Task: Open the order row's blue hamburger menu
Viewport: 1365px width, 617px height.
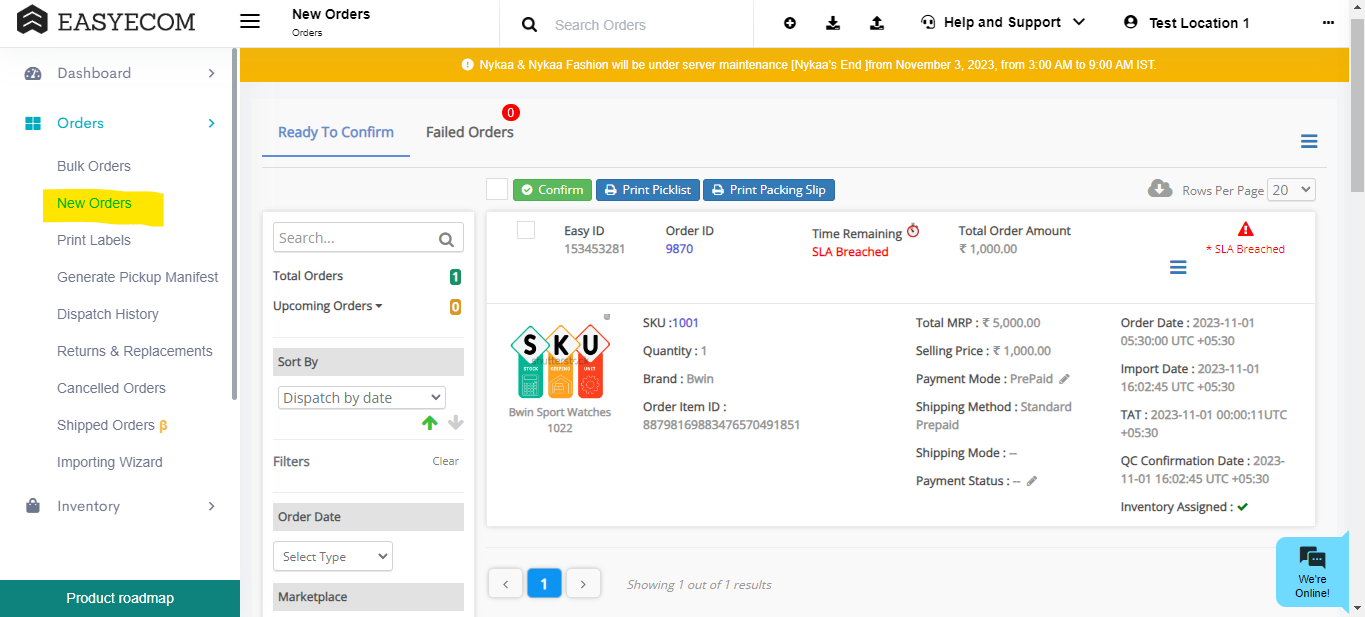Action: tap(1178, 267)
